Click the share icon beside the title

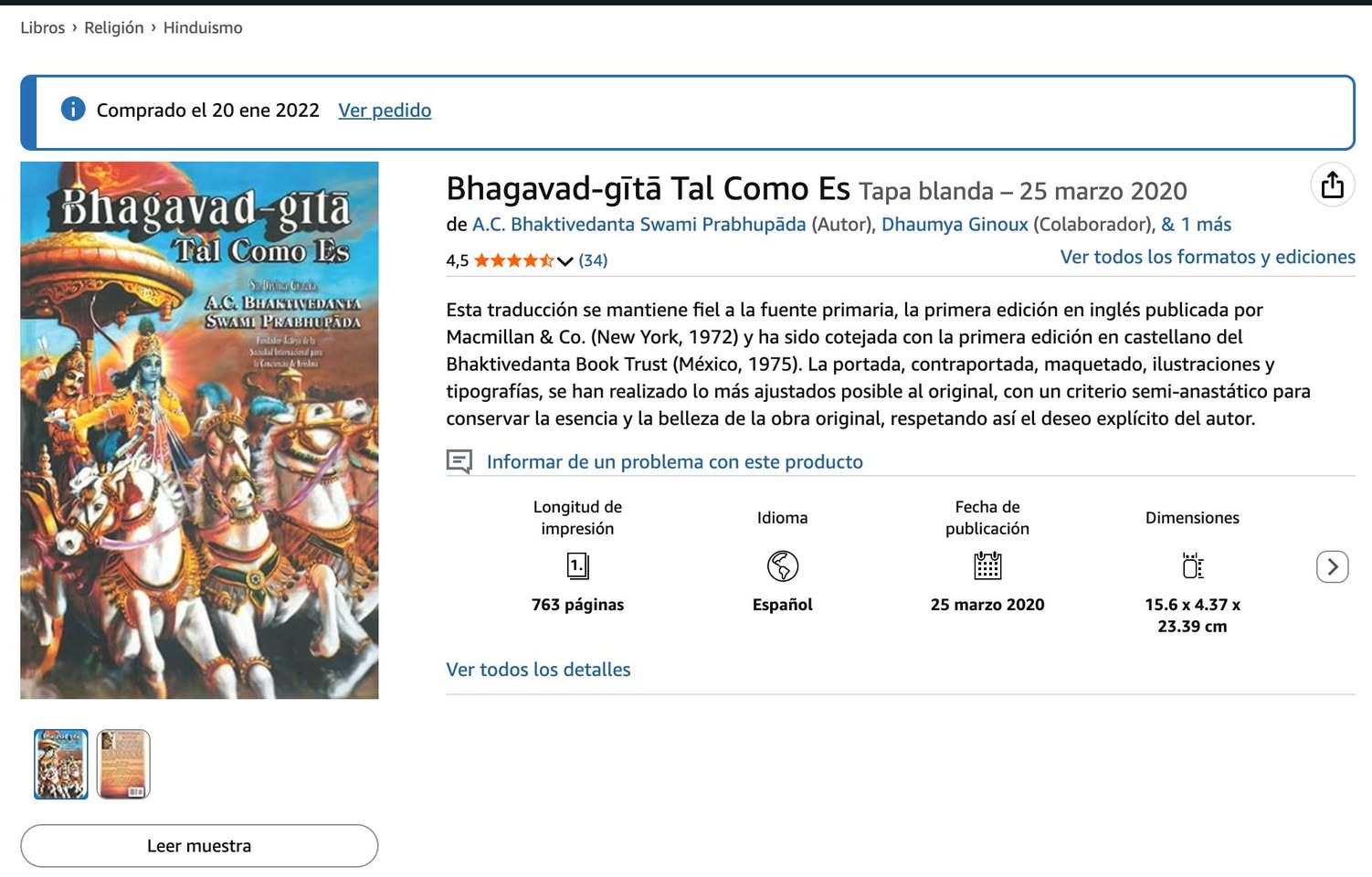pos(1332,185)
